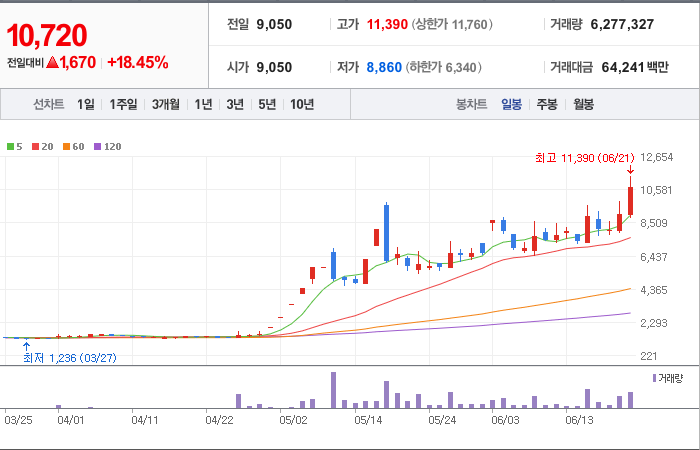
Task: Click the 시가 value 9,050
Action: (274, 67)
